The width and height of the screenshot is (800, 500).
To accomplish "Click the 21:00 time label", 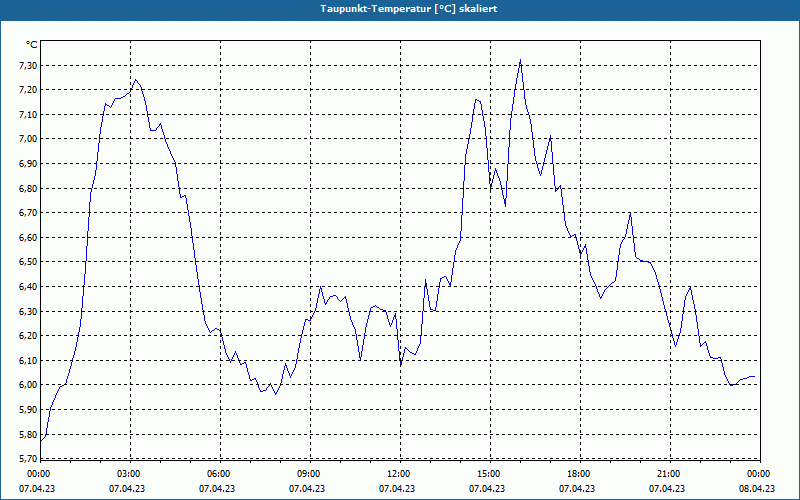I will click(x=668, y=474).
